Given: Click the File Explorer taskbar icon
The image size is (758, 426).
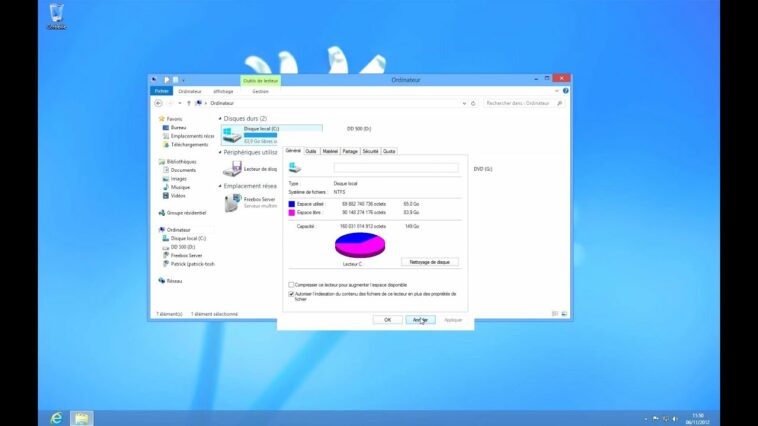Looking at the screenshot, I should coord(81,416).
